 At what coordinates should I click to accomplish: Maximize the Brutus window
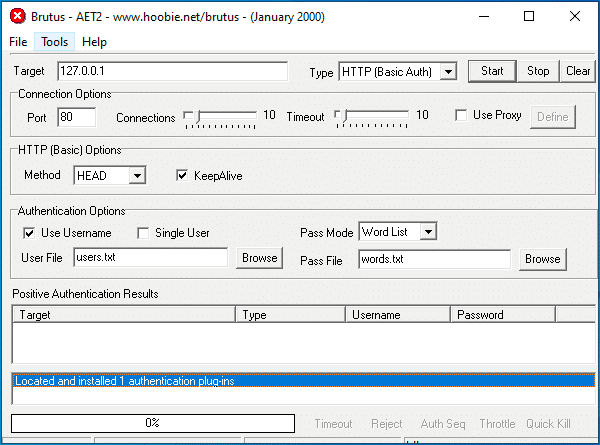[529, 16]
